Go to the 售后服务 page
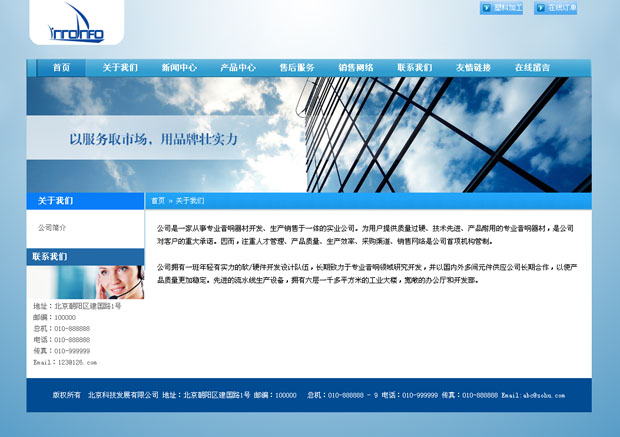The width and height of the screenshot is (620, 437). 297,68
